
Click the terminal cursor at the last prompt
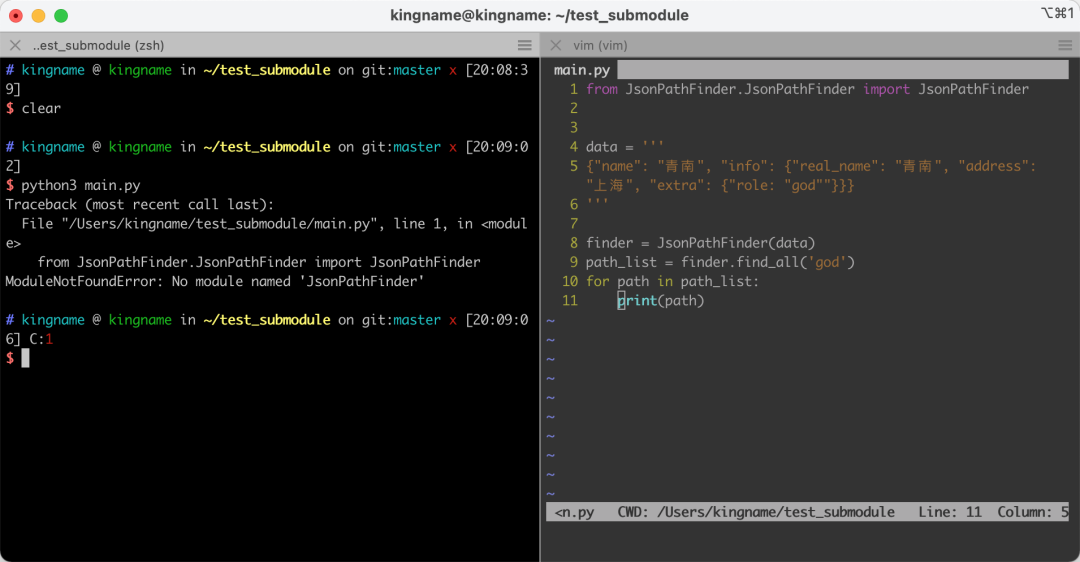click(x=25, y=358)
